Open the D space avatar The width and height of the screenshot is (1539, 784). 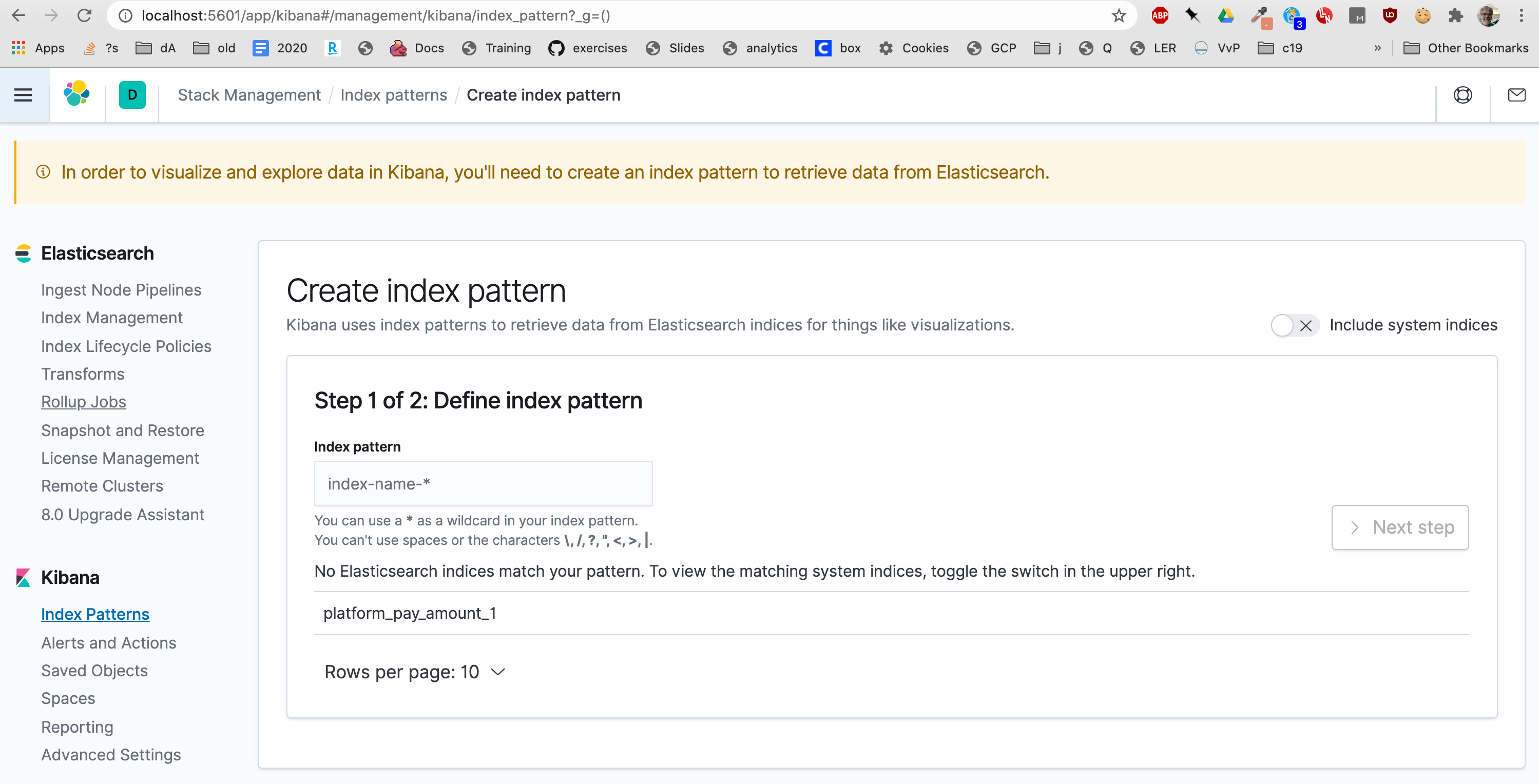[x=132, y=95]
